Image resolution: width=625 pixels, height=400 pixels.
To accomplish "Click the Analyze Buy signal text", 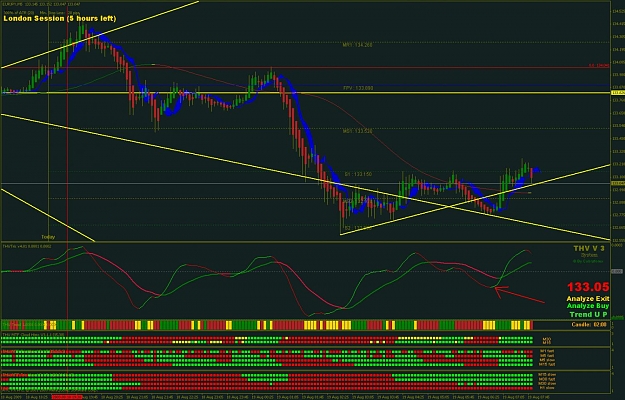I will click(x=588, y=306).
